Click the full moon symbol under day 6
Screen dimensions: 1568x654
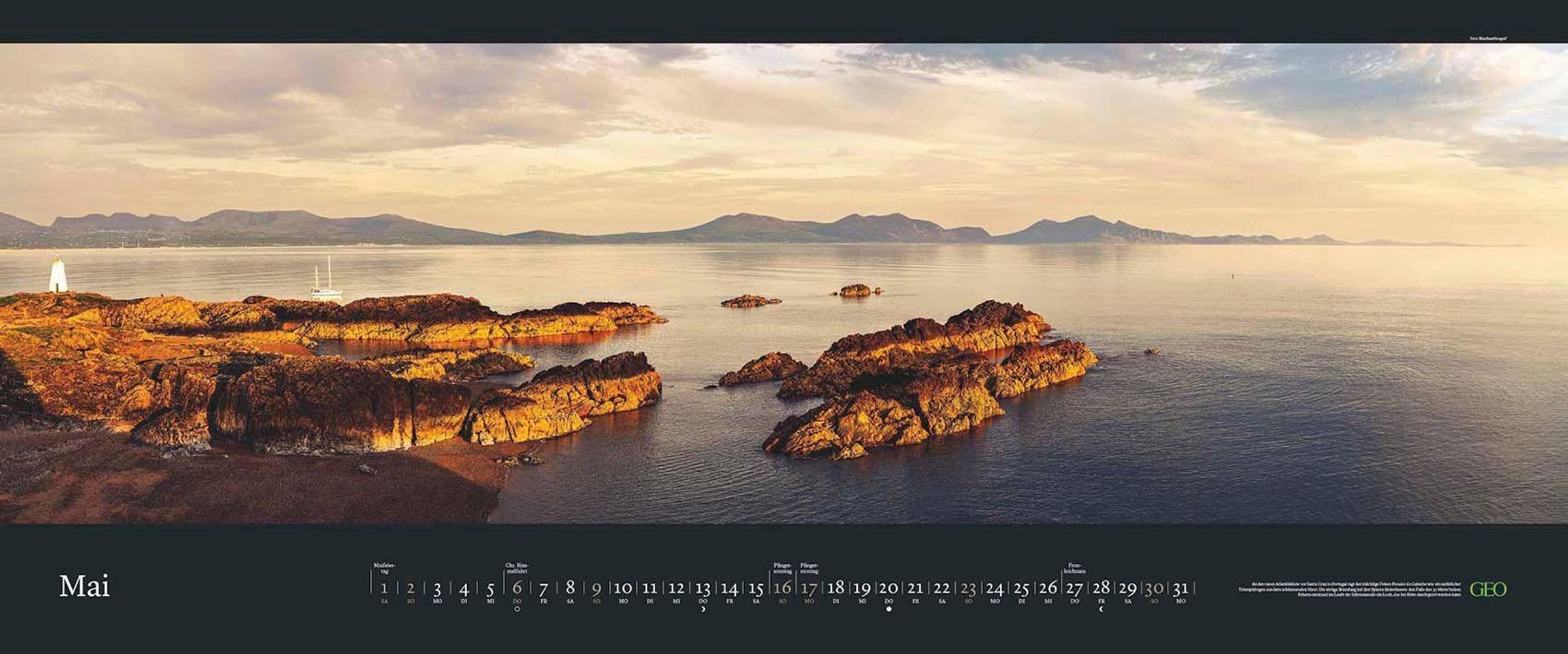point(517,610)
